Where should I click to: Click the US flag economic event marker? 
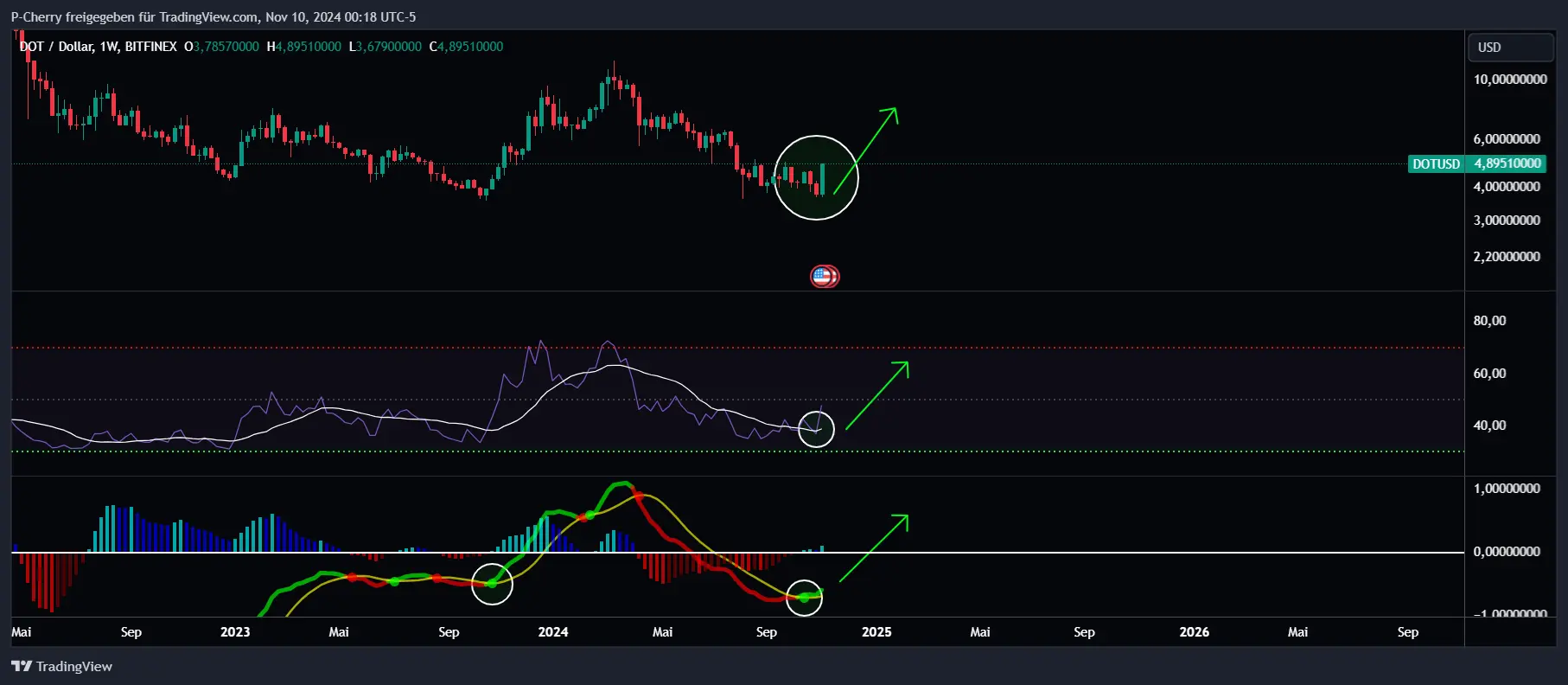coord(824,277)
